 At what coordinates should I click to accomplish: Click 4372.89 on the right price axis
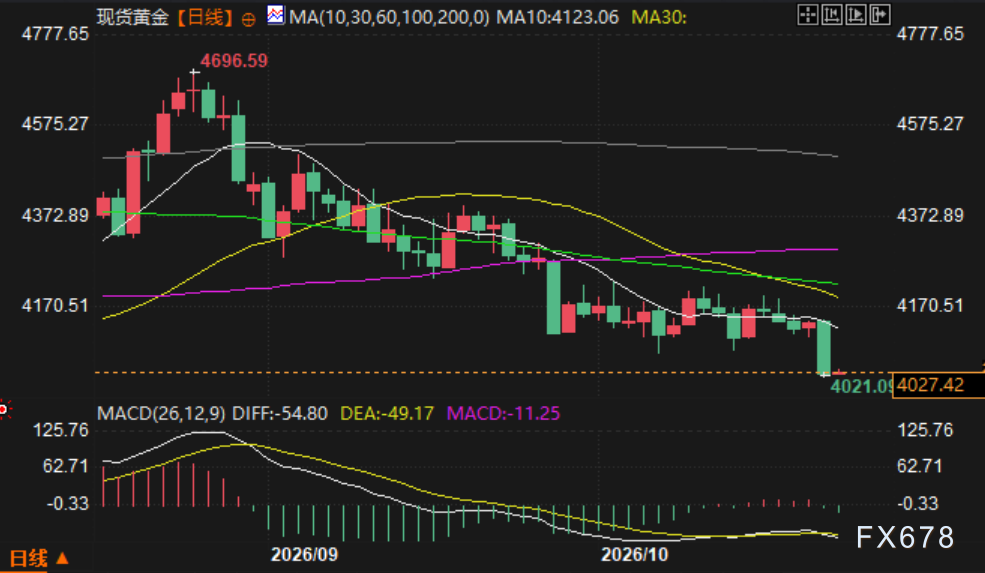pyautogui.click(x=930, y=216)
